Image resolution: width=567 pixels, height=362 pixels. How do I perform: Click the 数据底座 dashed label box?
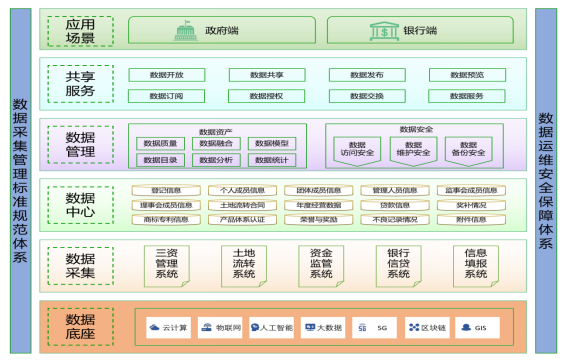(81, 327)
